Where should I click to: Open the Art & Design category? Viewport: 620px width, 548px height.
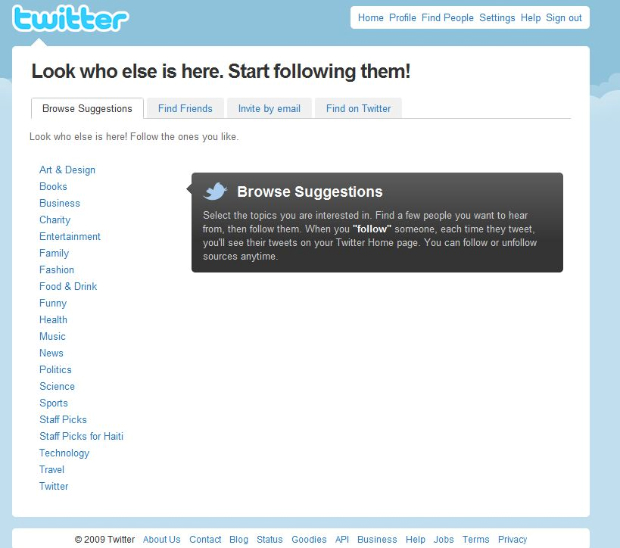(x=67, y=170)
